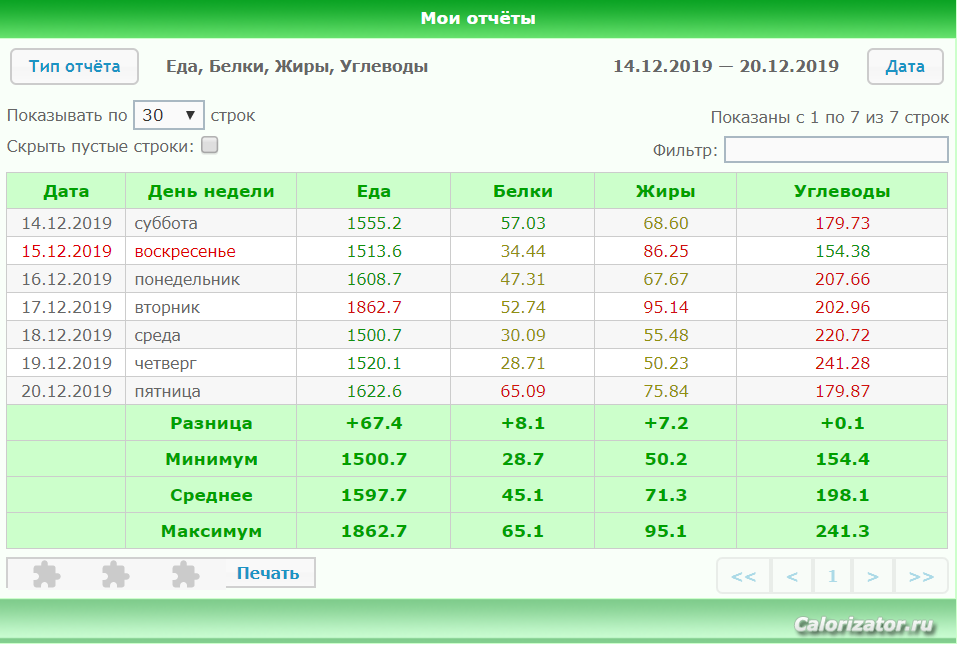The width and height of the screenshot is (957, 646).
Task: Click the puzzle icon next to Печать
Action: pyautogui.click(x=185, y=574)
